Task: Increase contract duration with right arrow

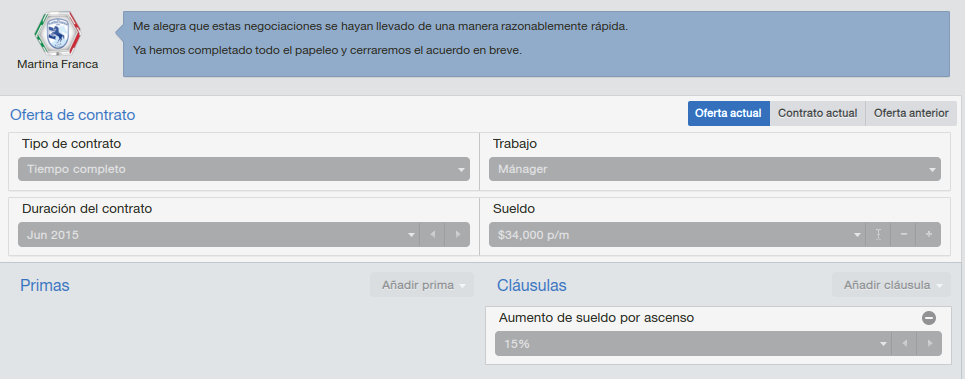Action: click(x=457, y=234)
